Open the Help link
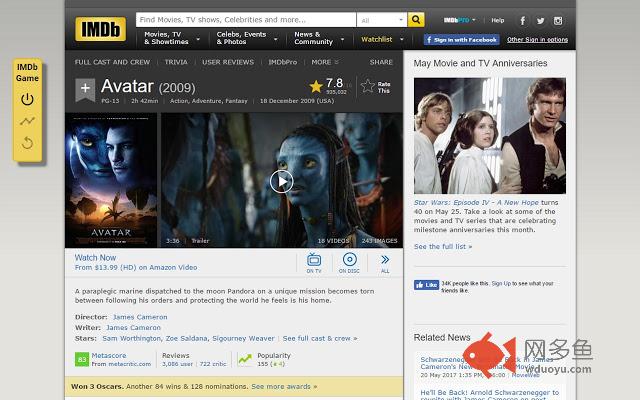Image resolution: width=640 pixels, height=400 pixels. 498,20
